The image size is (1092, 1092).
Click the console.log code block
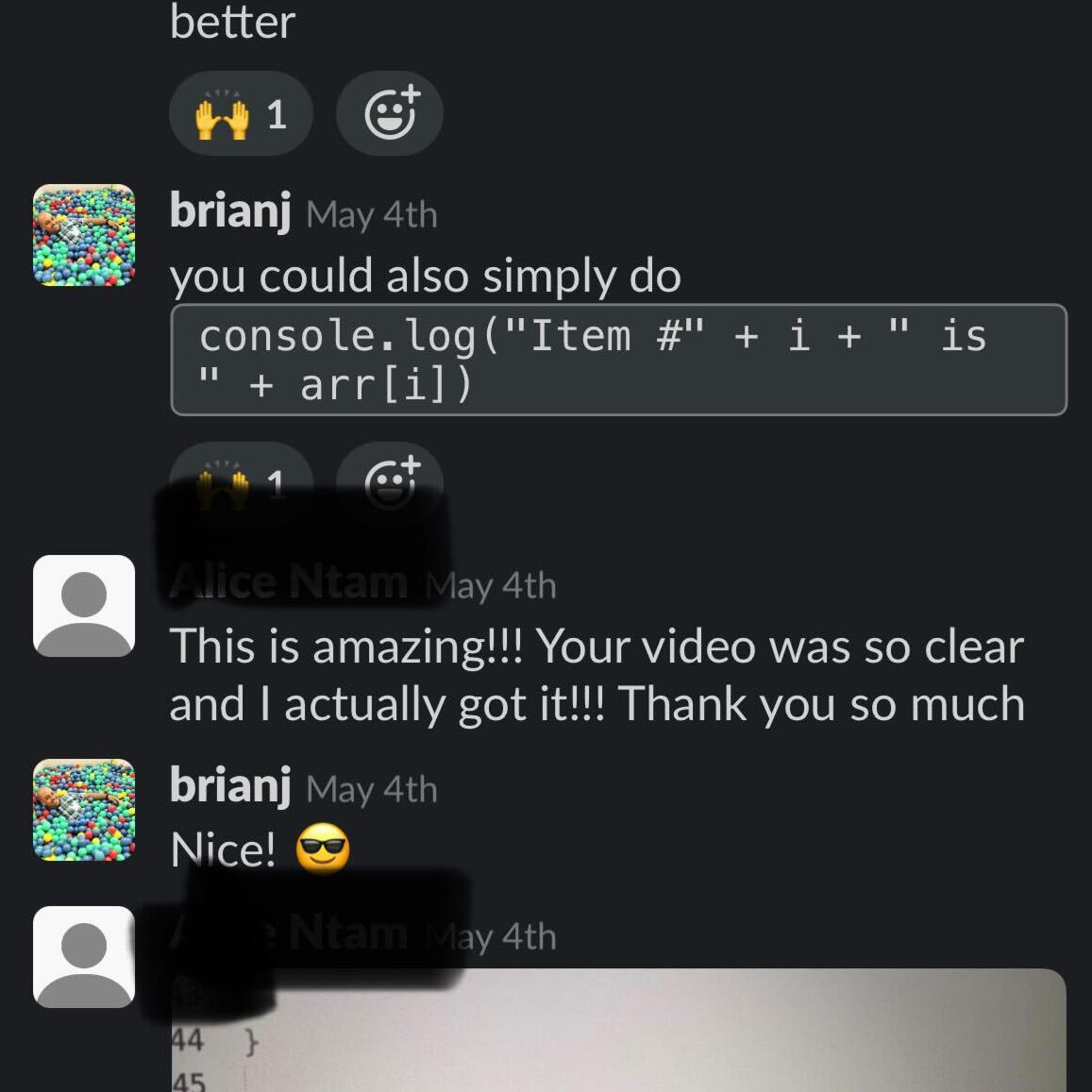click(x=618, y=360)
